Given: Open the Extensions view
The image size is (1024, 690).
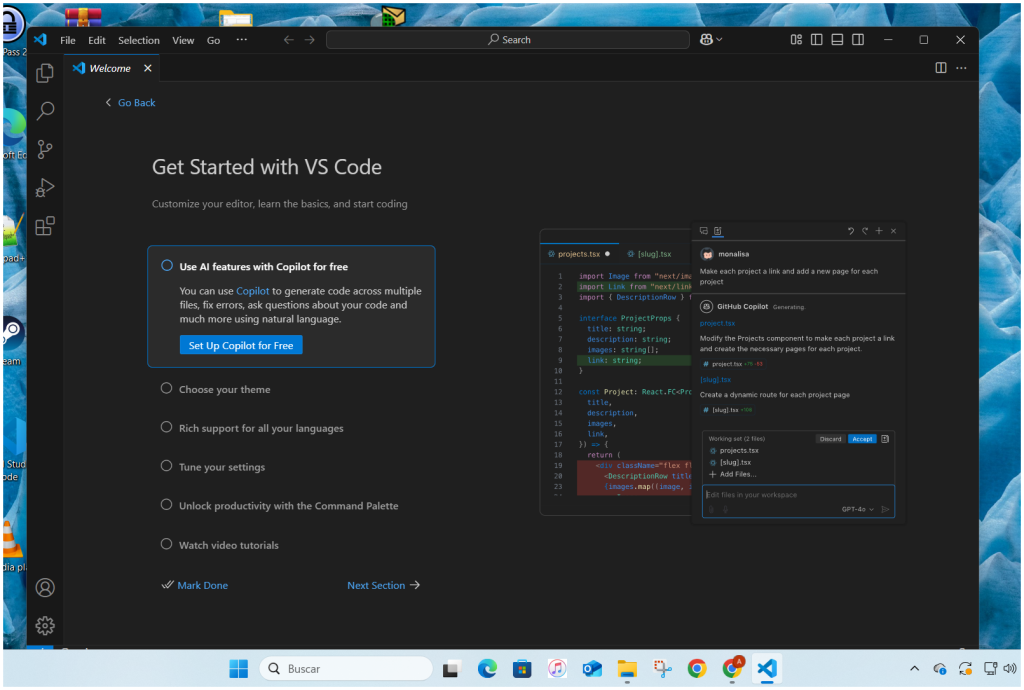Looking at the screenshot, I should pyautogui.click(x=45, y=227).
